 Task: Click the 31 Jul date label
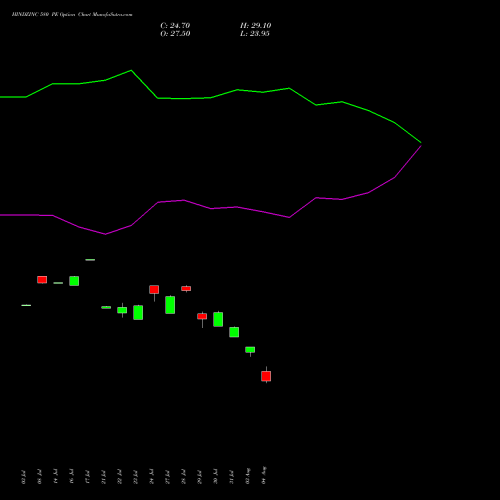coord(232,477)
